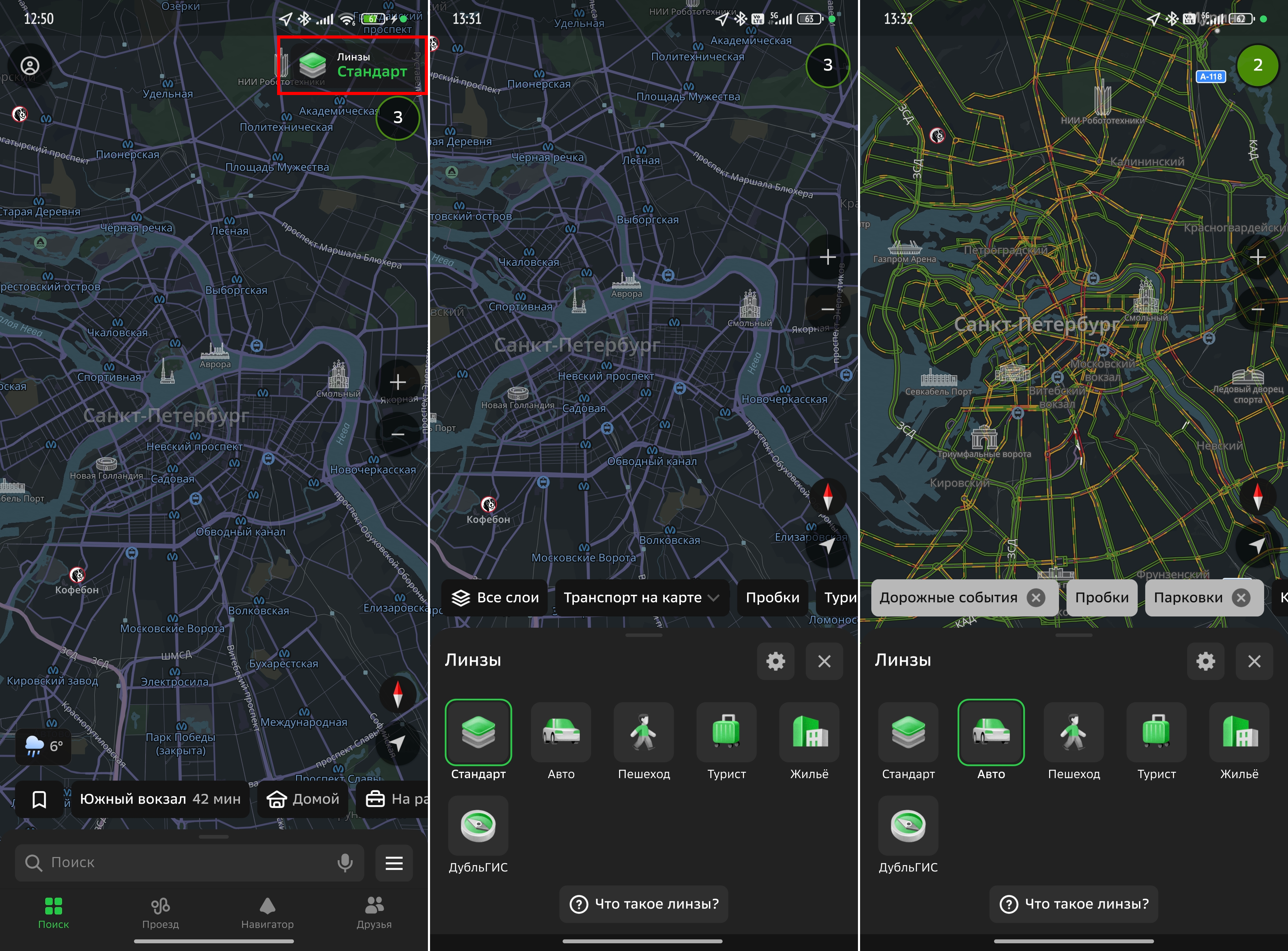This screenshot has width=1288, height=951.
Task: Tap the microphone voice search icon
Action: pyautogui.click(x=345, y=862)
